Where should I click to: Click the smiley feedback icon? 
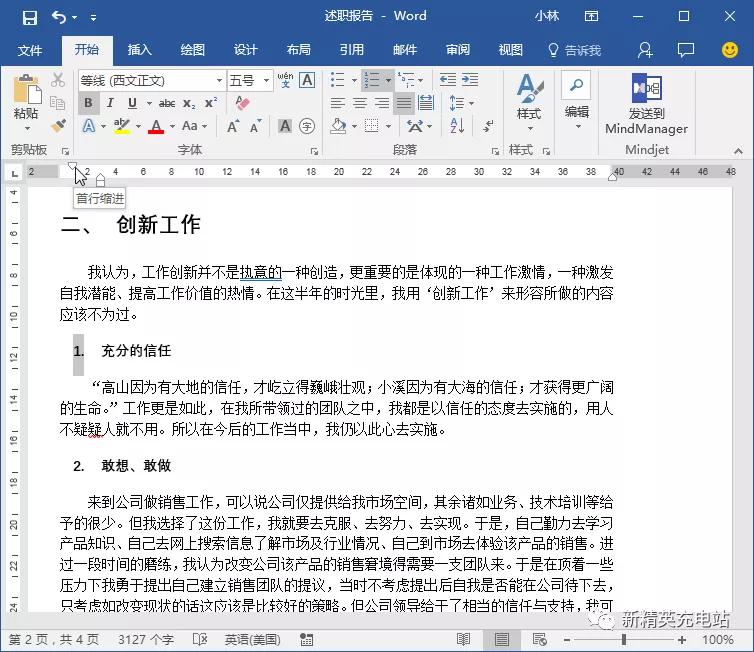730,50
